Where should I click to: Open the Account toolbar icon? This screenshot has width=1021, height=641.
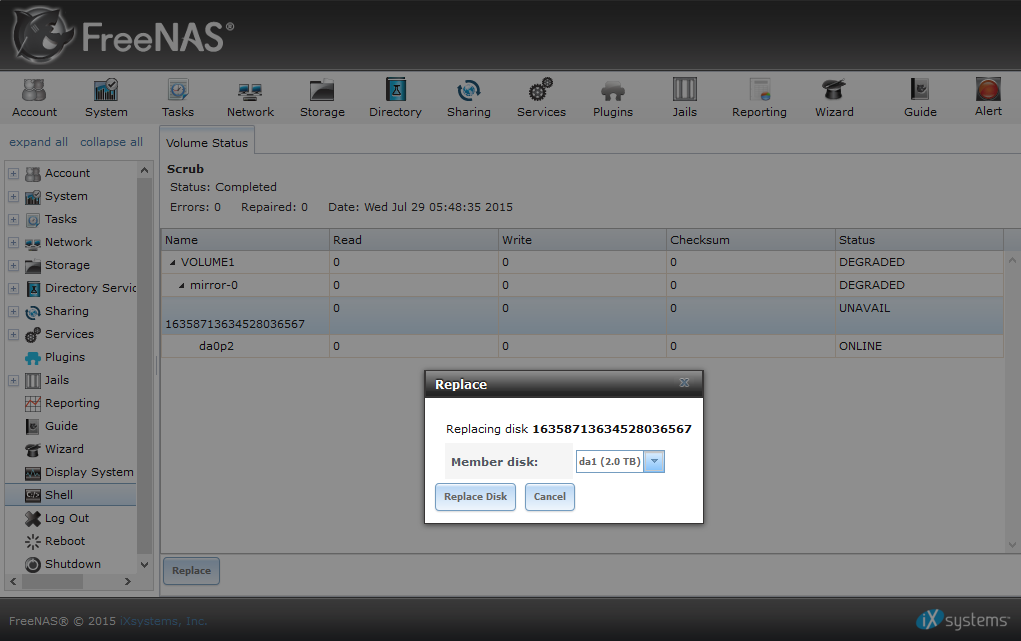[34, 98]
